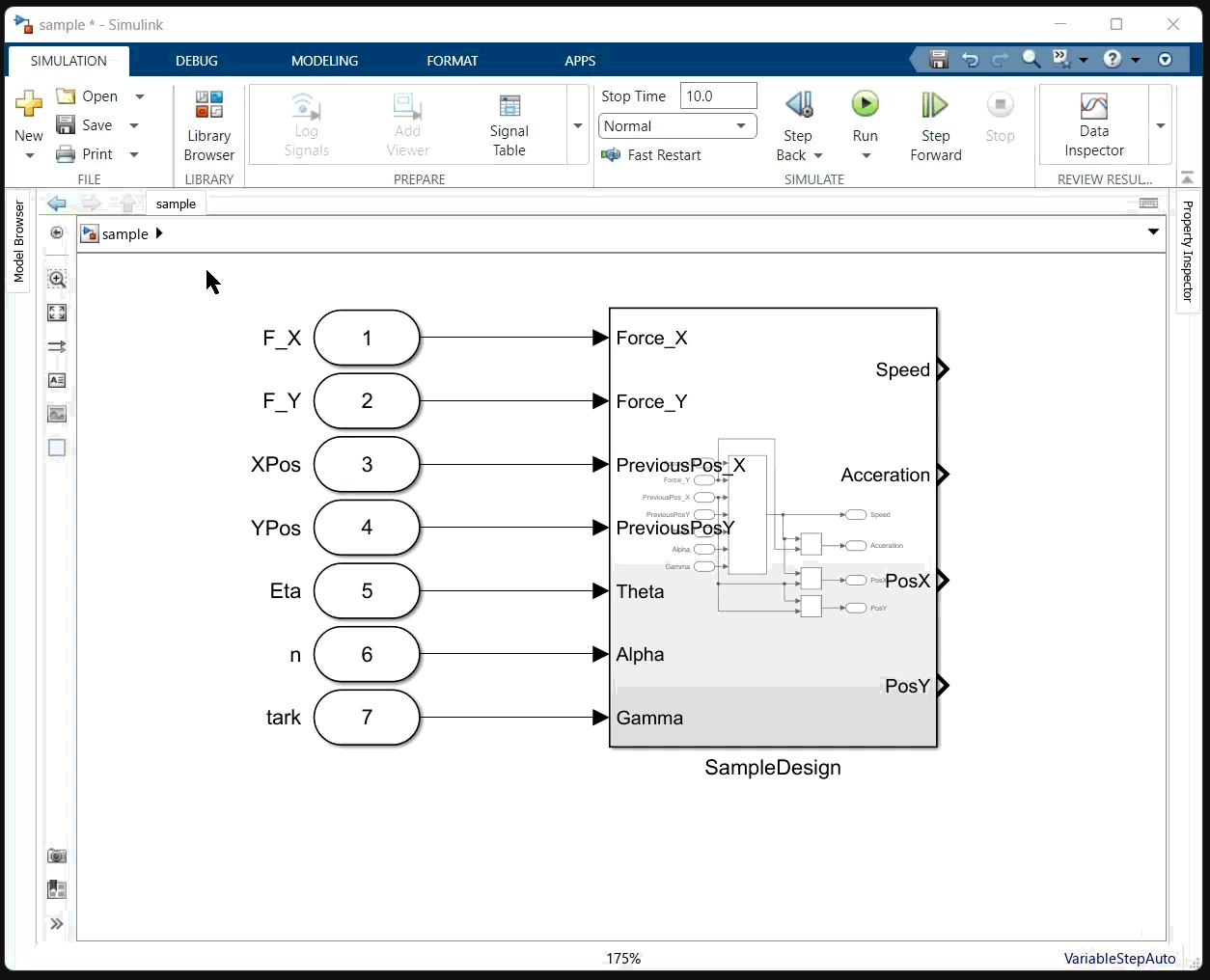Image resolution: width=1210 pixels, height=980 pixels.
Task: Click the screenshot camera icon in palette
Action: point(57,856)
